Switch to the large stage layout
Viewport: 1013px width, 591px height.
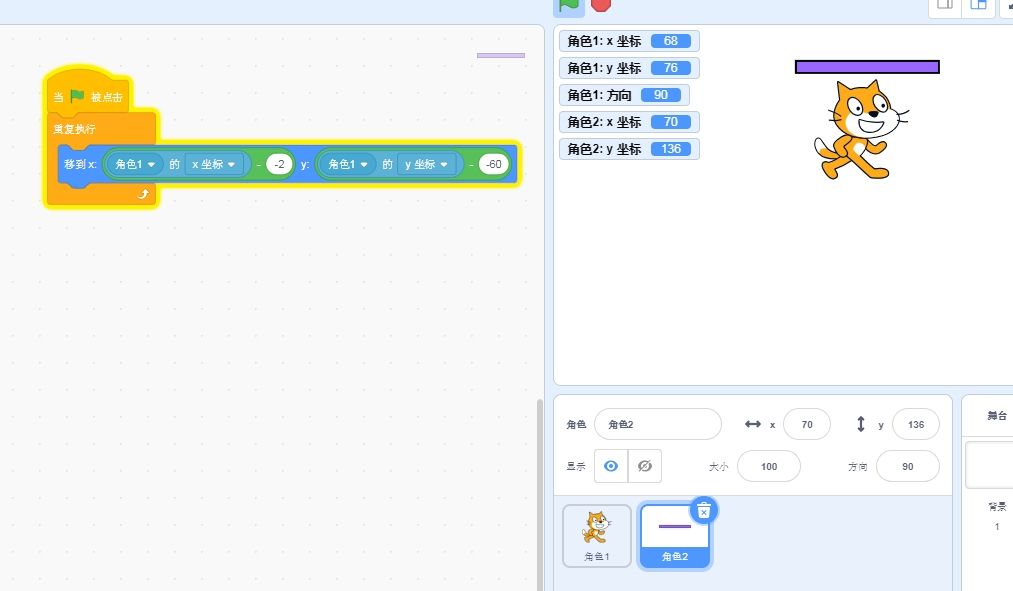(978, 5)
